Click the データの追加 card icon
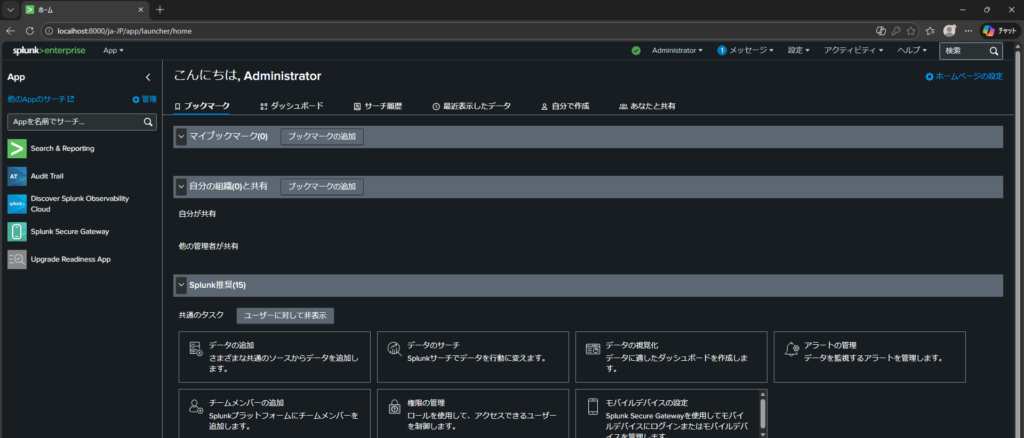Screen dimensions: 1024x438 point(196,348)
